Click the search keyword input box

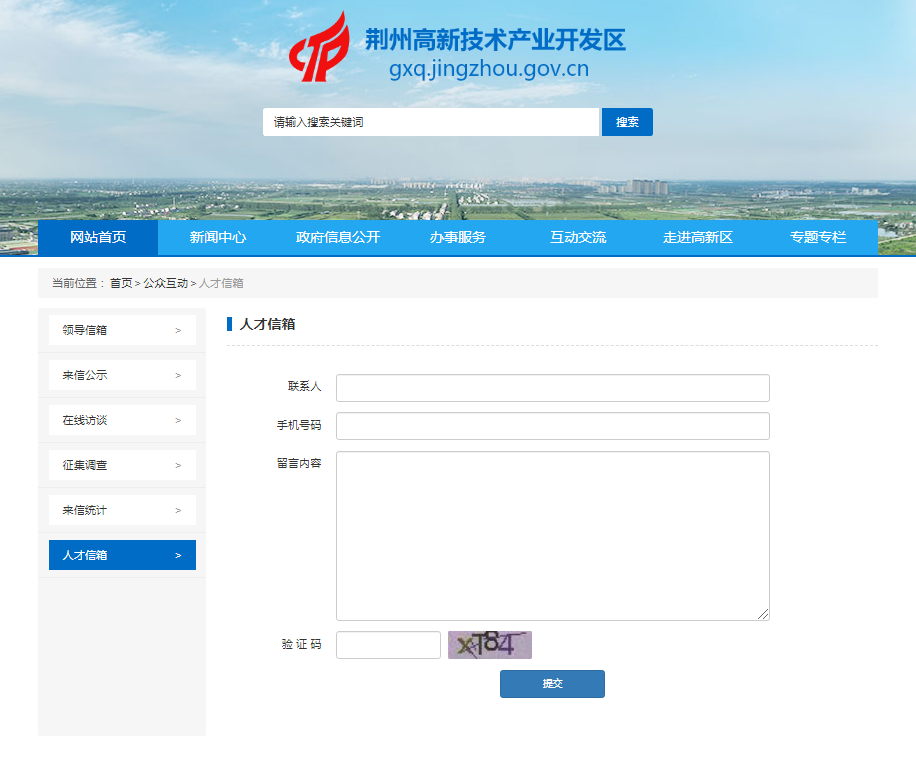click(x=431, y=122)
